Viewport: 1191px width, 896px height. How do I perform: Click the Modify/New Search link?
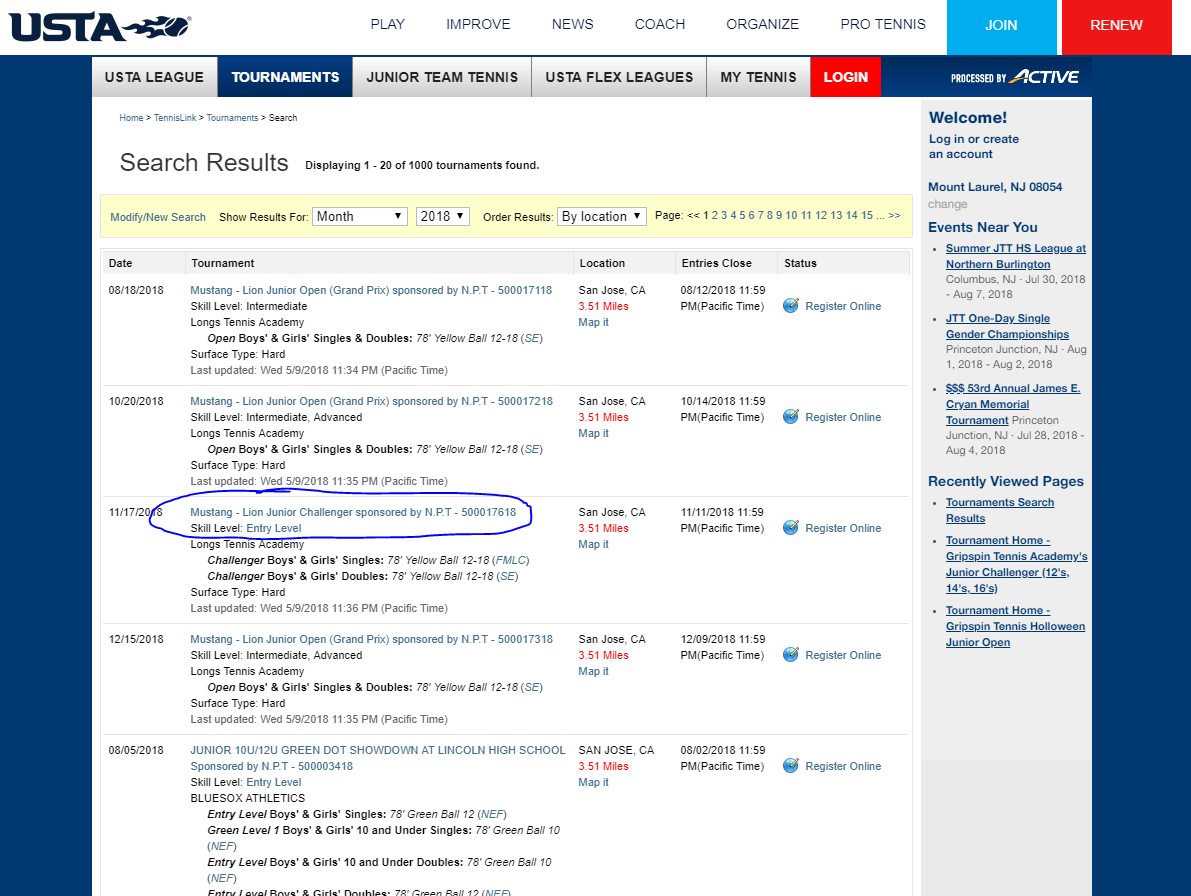158,217
